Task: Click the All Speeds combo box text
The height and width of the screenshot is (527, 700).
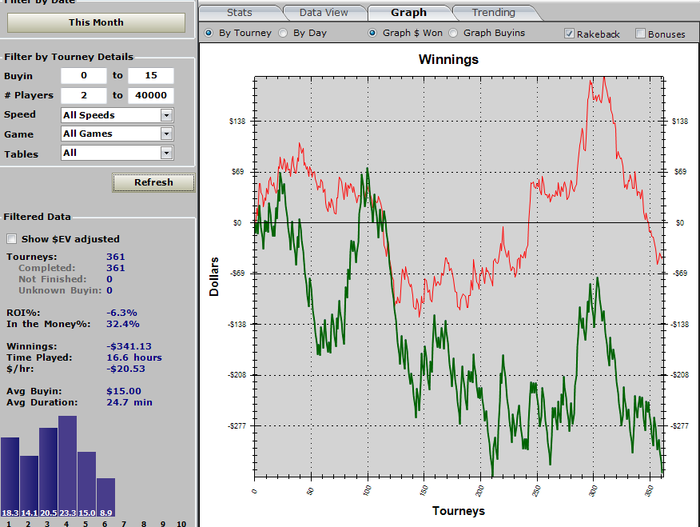Action: pyautogui.click(x=89, y=115)
